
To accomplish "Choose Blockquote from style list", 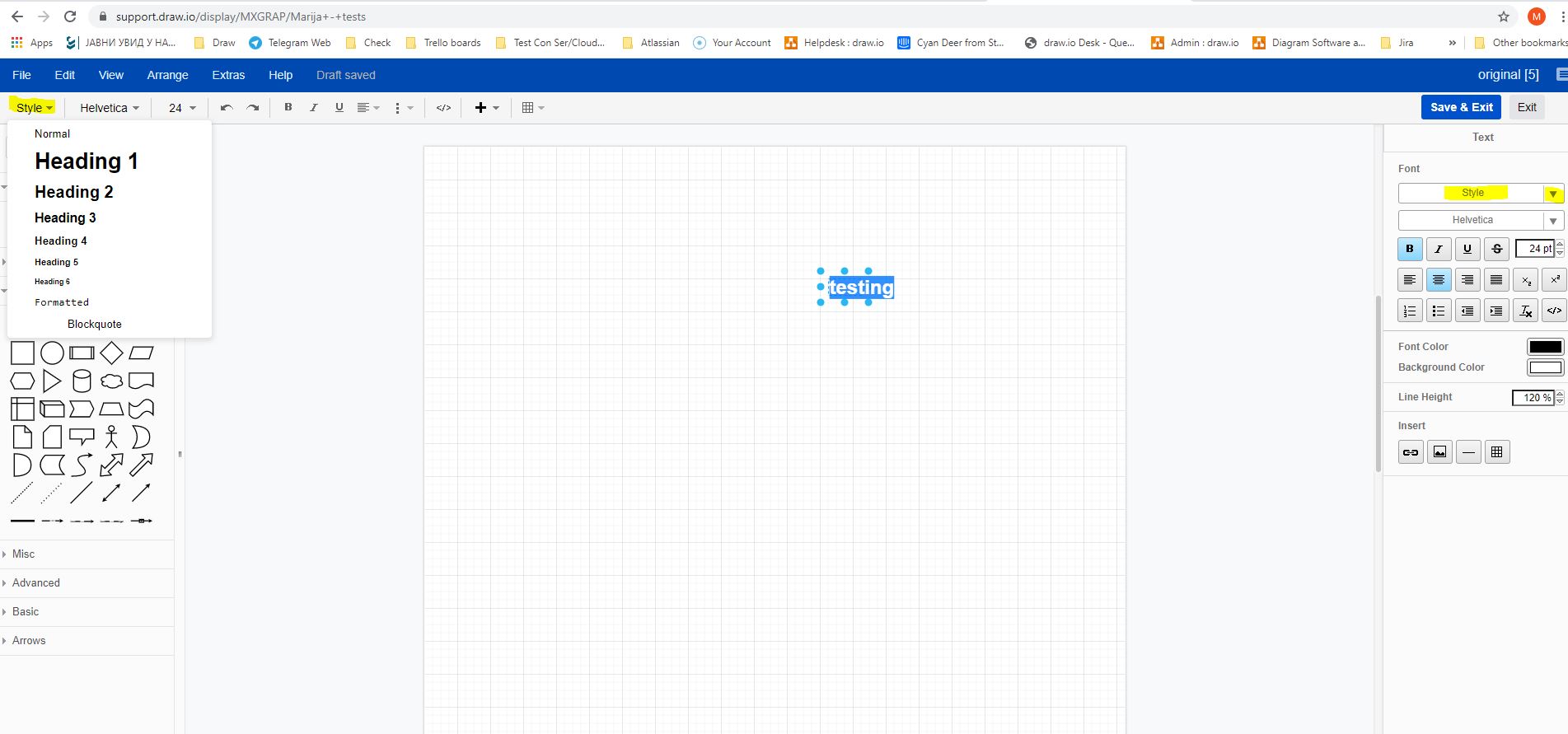I will pos(95,325).
